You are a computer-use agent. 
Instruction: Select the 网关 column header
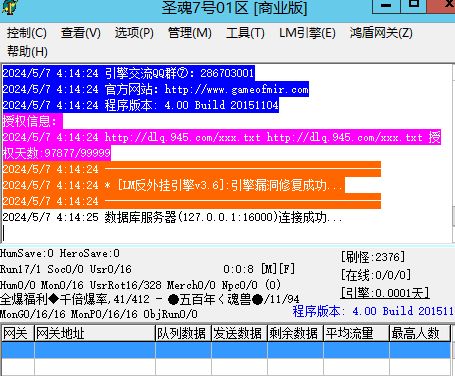(18, 333)
